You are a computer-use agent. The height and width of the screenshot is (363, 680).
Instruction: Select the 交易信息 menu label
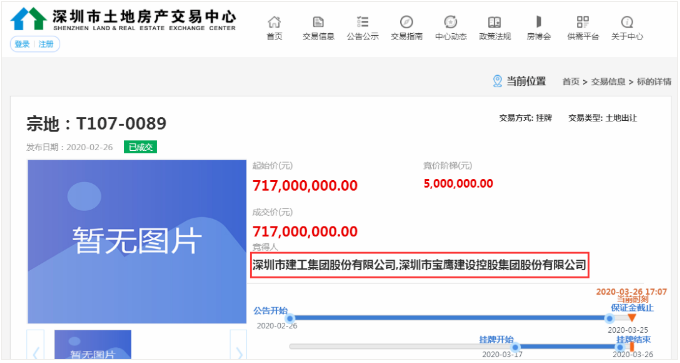coord(318,36)
